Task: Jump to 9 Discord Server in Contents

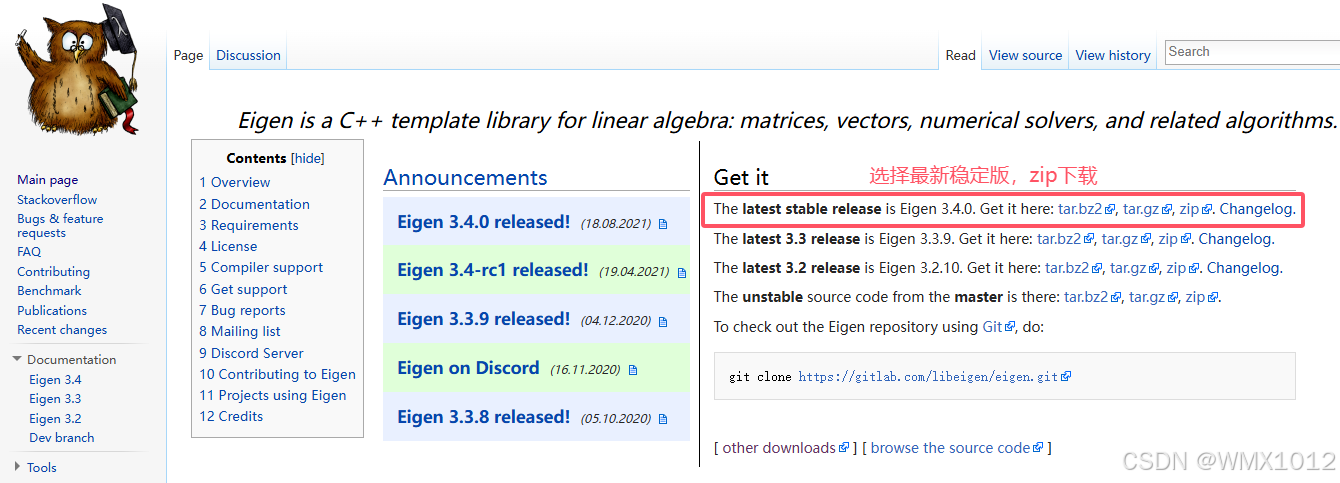Action: (251, 353)
